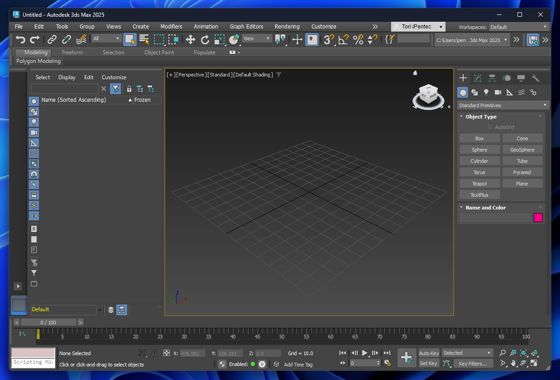The width and height of the screenshot is (560, 380).
Task: Toggle Window/Crossing selection icon
Action: coord(173,39)
